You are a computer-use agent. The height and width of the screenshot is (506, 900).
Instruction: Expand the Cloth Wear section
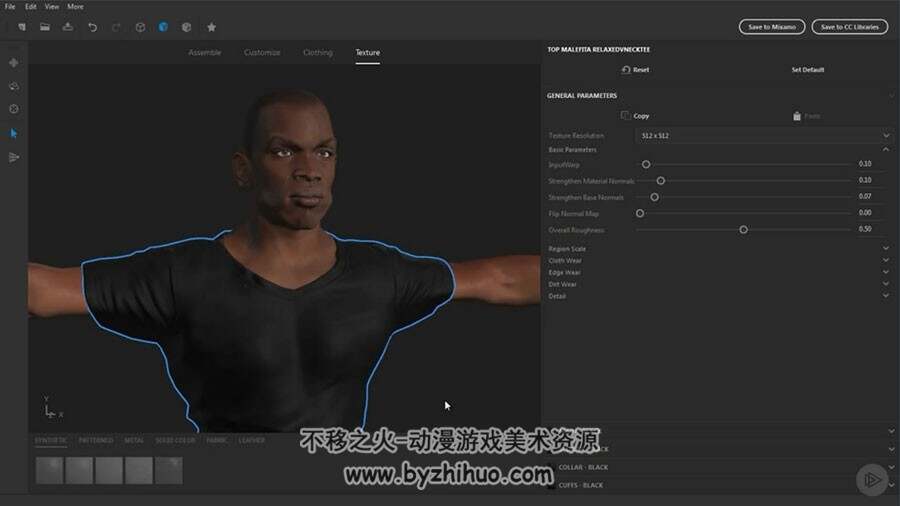[x=886, y=260]
